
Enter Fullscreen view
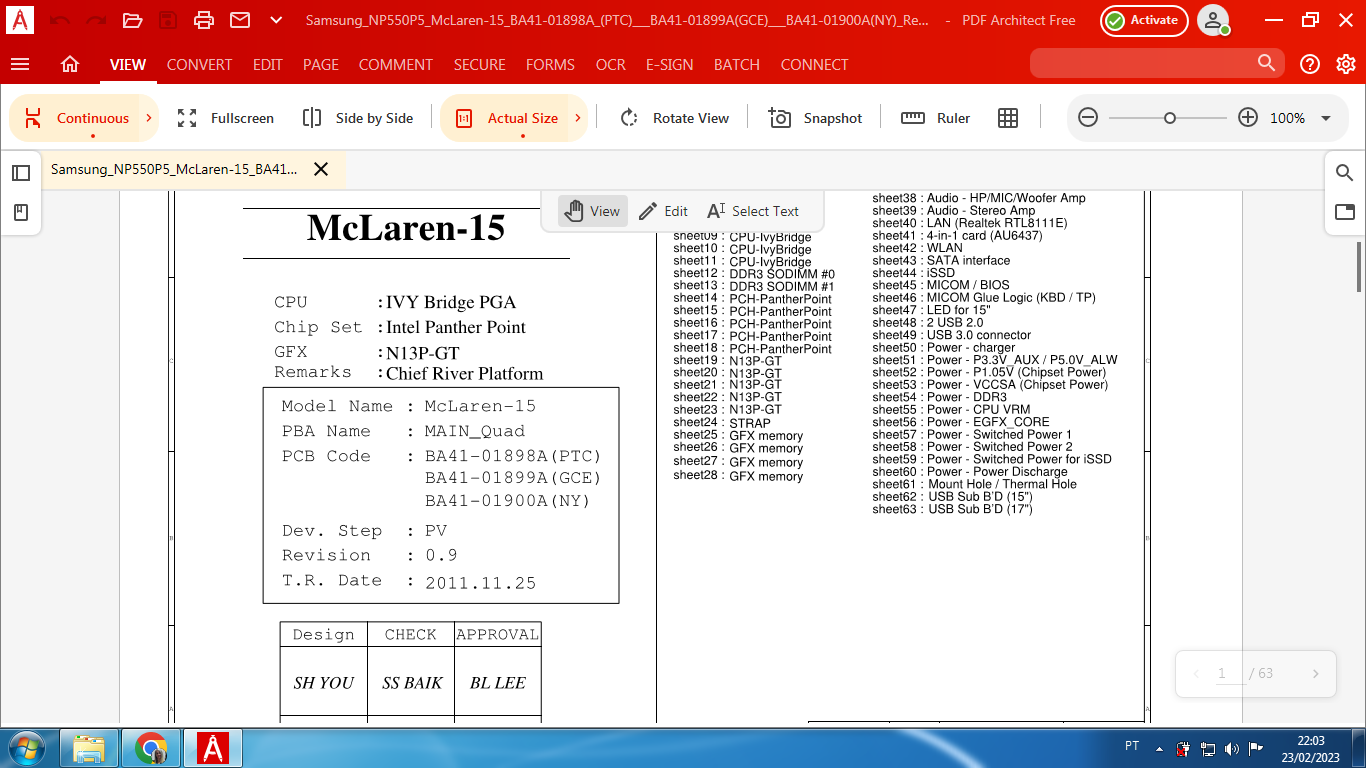click(x=225, y=118)
